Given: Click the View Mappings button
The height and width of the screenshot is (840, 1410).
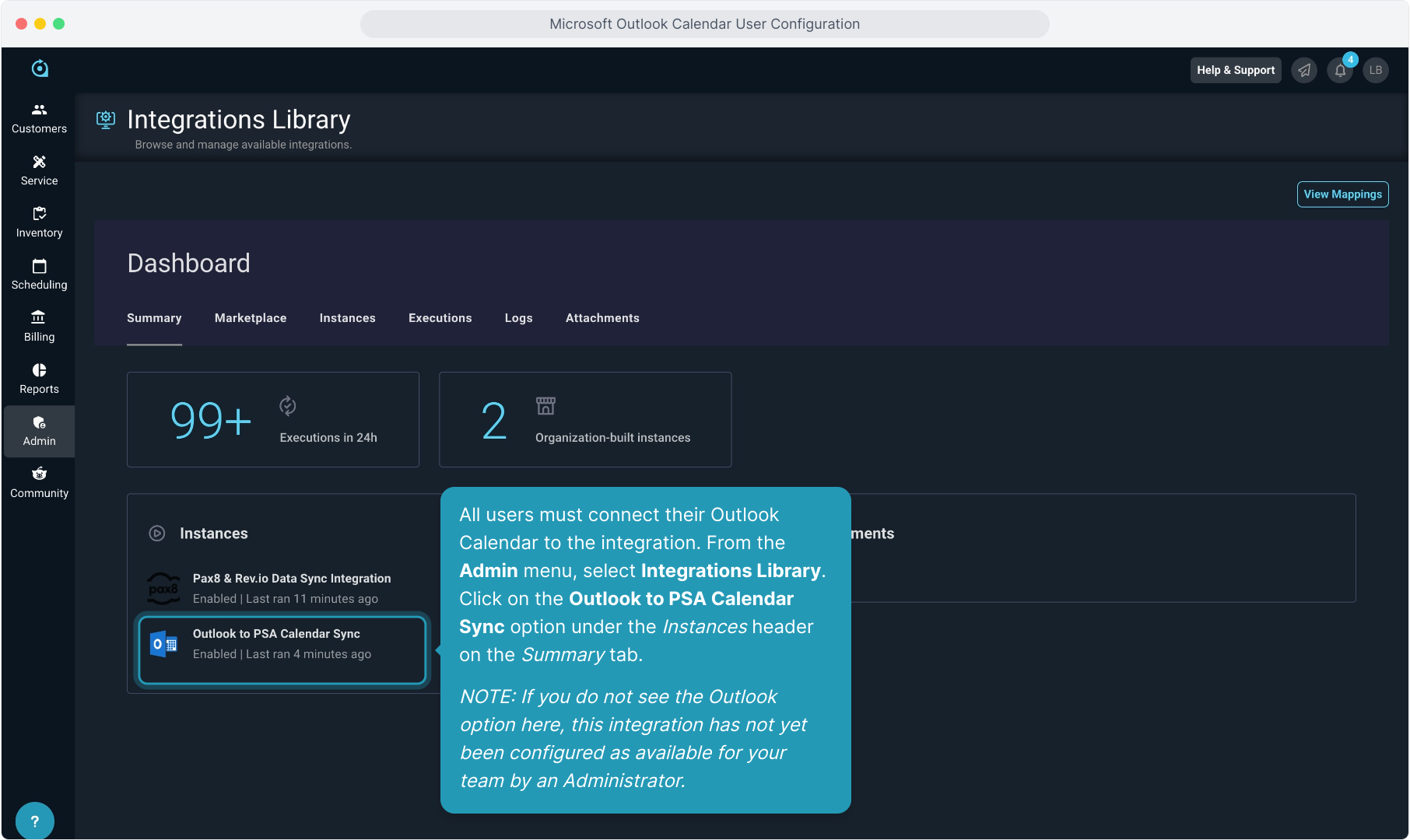Looking at the screenshot, I should point(1342,194).
